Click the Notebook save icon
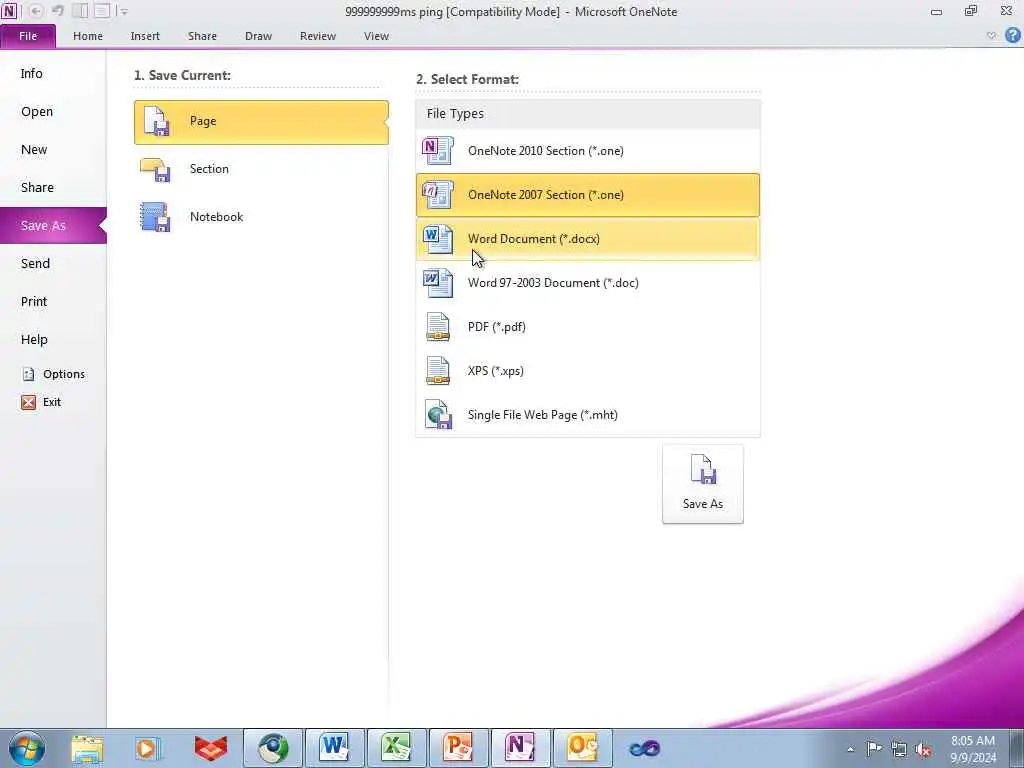1024x768 pixels. [x=155, y=217]
